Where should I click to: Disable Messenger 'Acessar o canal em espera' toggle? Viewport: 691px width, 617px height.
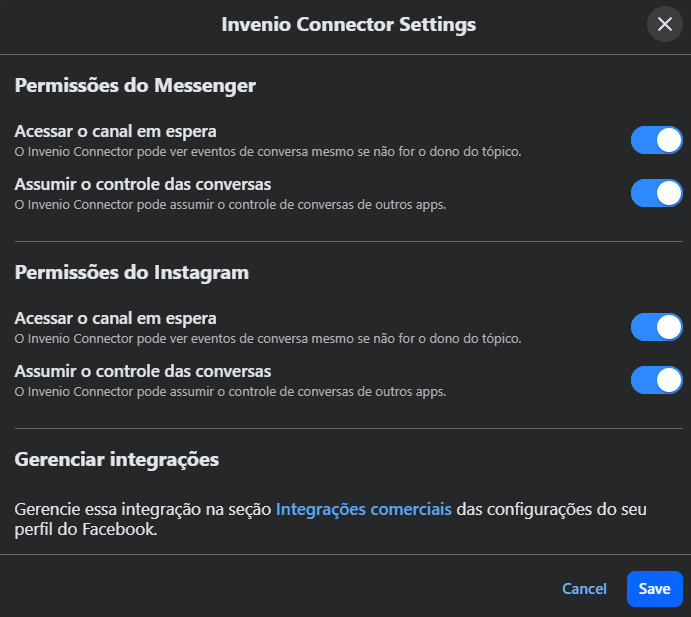[x=657, y=140]
